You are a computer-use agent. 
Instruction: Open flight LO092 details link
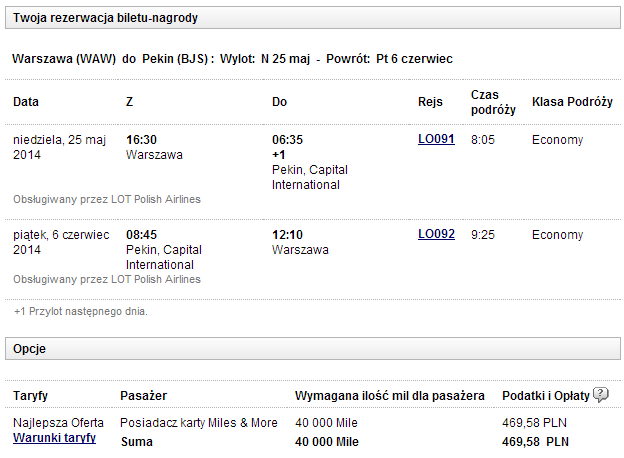[436, 234]
